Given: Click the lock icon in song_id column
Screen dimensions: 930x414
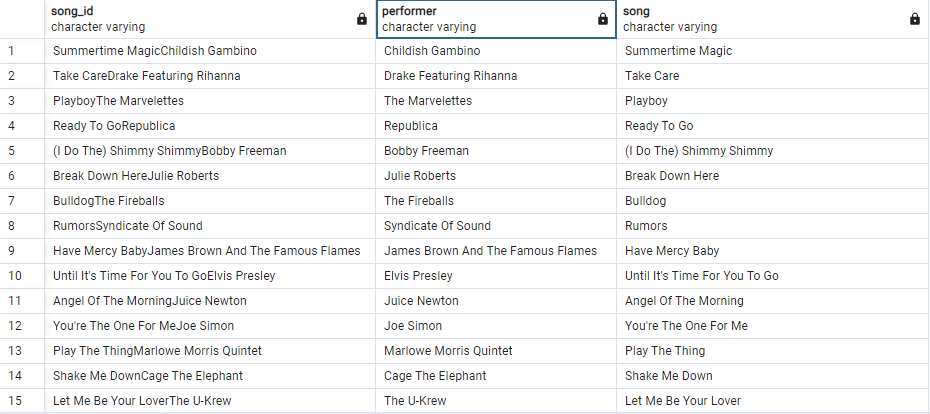Looking at the screenshot, I should [x=362, y=19].
